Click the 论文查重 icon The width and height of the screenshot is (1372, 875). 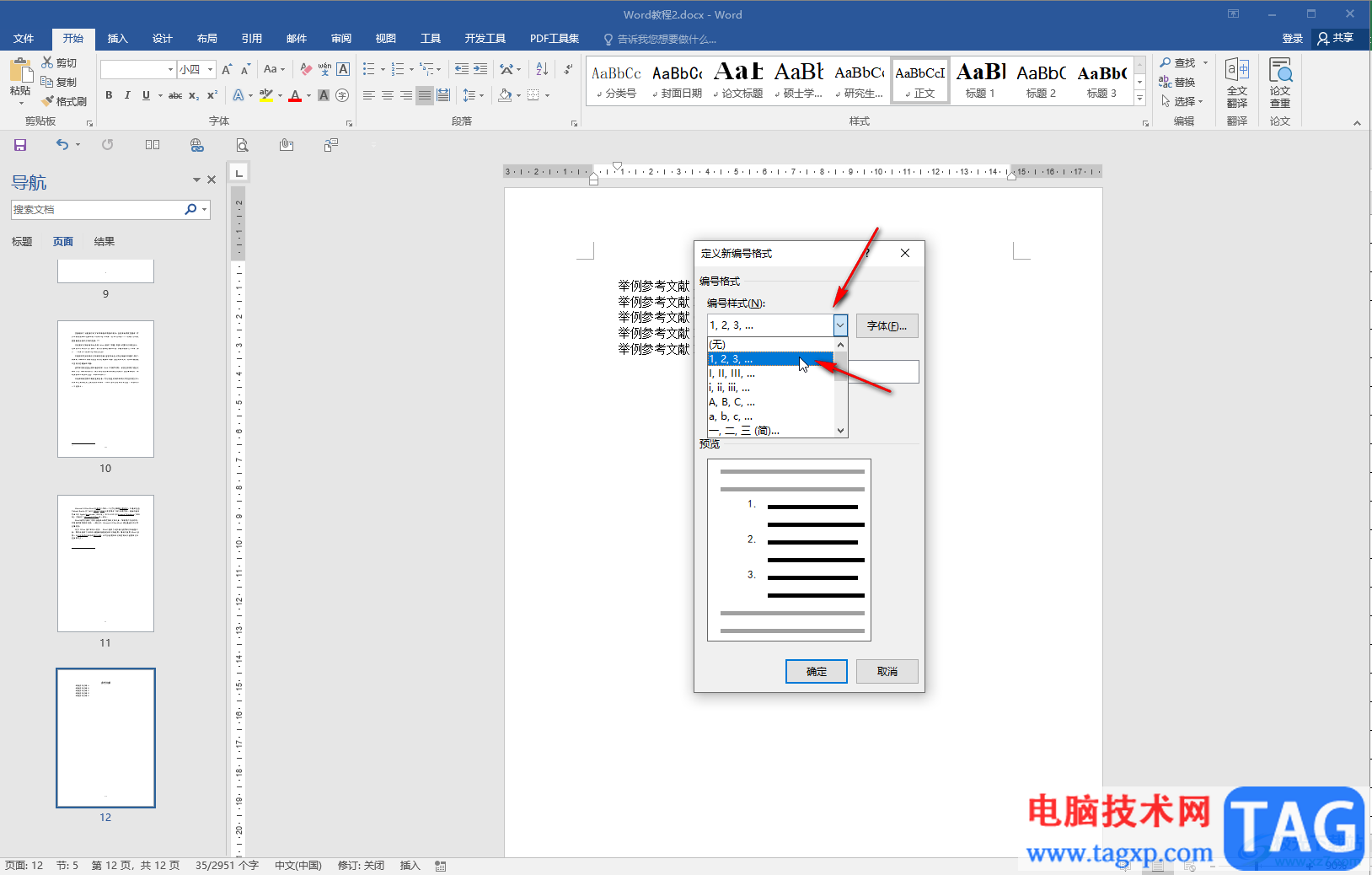click(1280, 83)
